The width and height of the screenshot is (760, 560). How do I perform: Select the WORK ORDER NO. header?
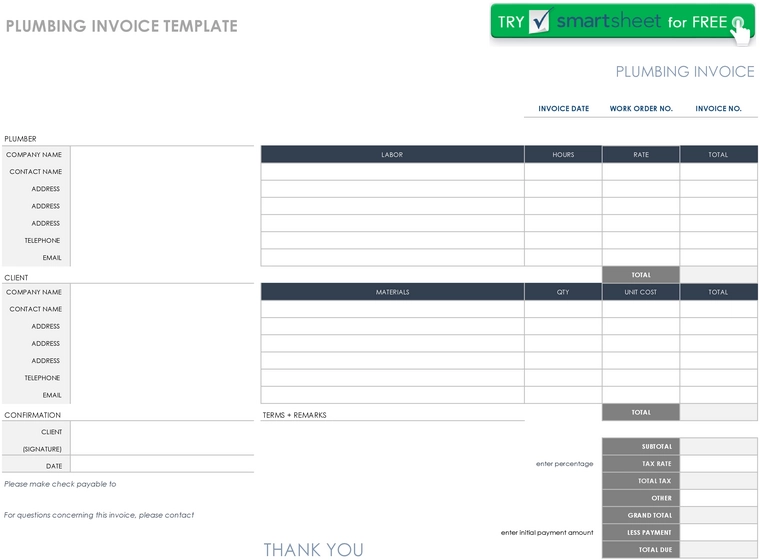point(641,109)
